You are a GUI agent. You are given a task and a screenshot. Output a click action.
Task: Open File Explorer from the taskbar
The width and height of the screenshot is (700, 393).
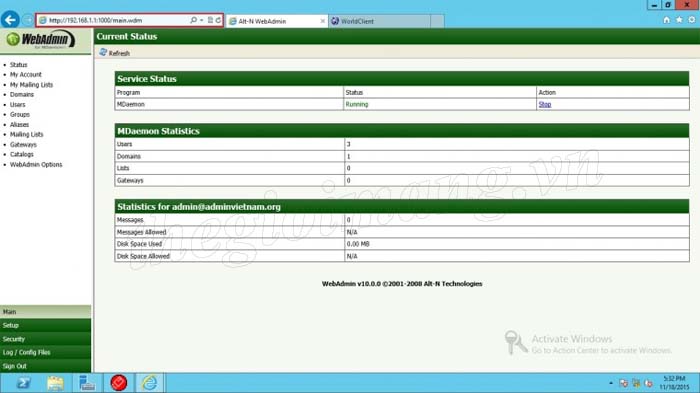pos(55,383)
